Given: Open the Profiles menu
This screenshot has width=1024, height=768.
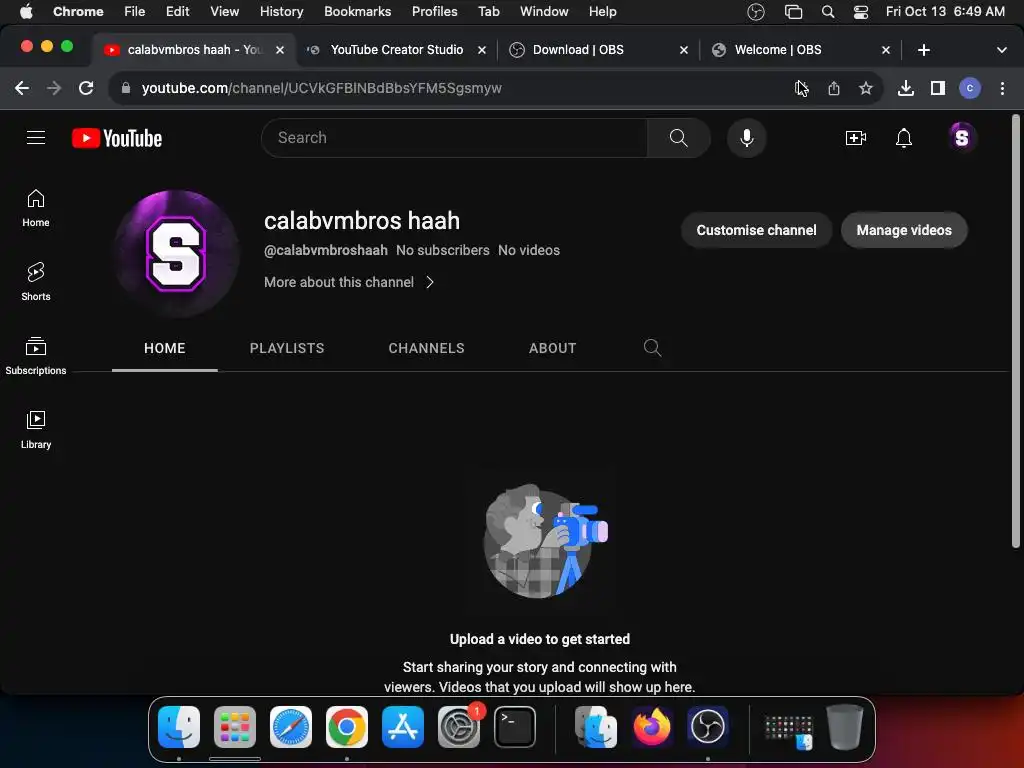Looking at the screenshot, I should pyautogui.click(x=434, y=11).
